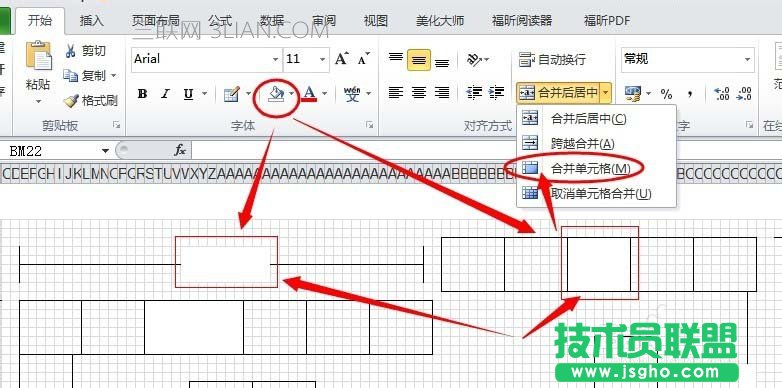Open the 福昕阅读器 ribbon tab
782x388 pixels.
point(522,20)
